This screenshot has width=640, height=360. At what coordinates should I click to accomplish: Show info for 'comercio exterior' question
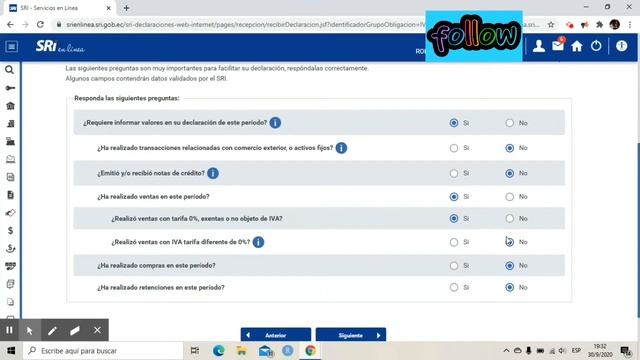click(x=341, y=148)
